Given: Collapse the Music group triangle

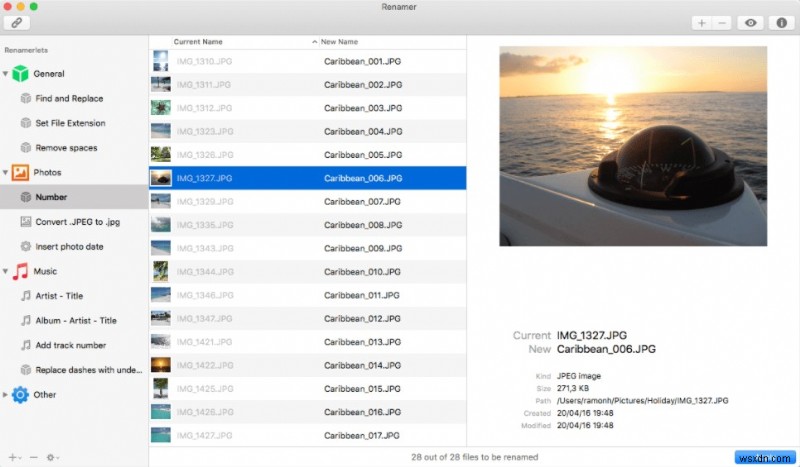Looking at the screenshot, I should click(x=5, y=271).
